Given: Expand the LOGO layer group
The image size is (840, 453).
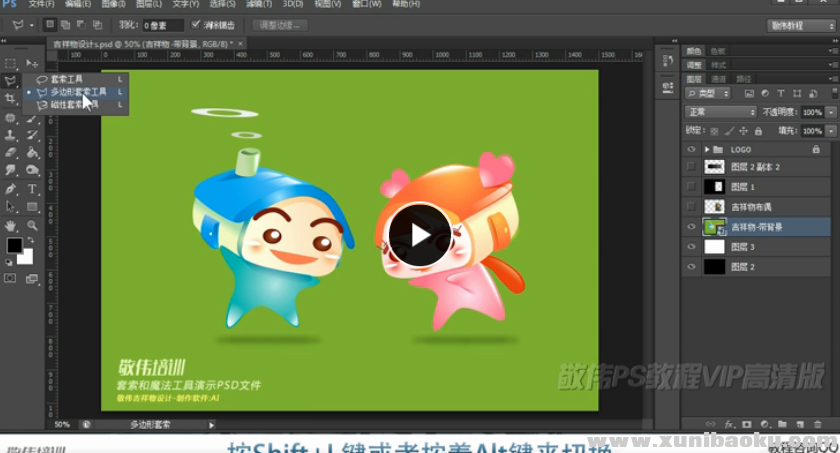Looking at the screenshot, I should [707, 149].
